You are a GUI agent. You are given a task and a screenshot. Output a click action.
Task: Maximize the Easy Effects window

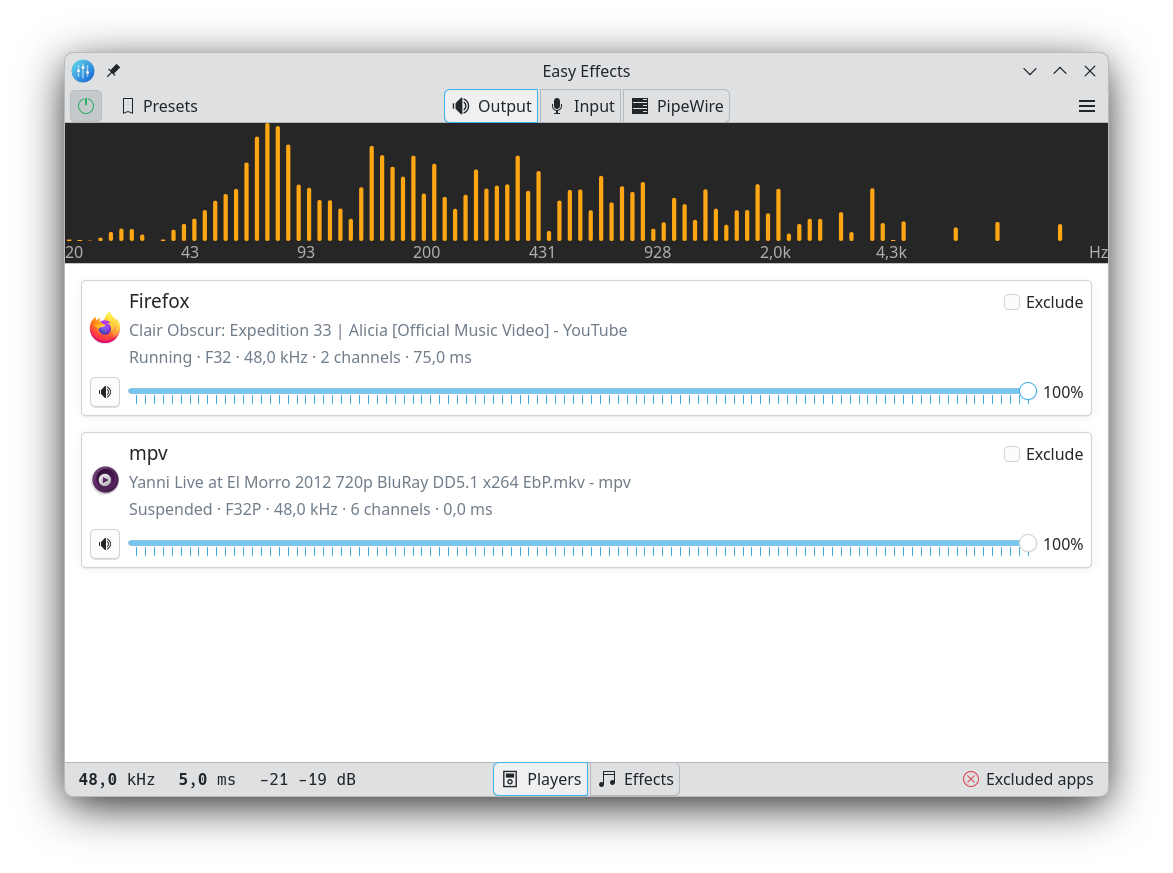(x=1060, y=71)
